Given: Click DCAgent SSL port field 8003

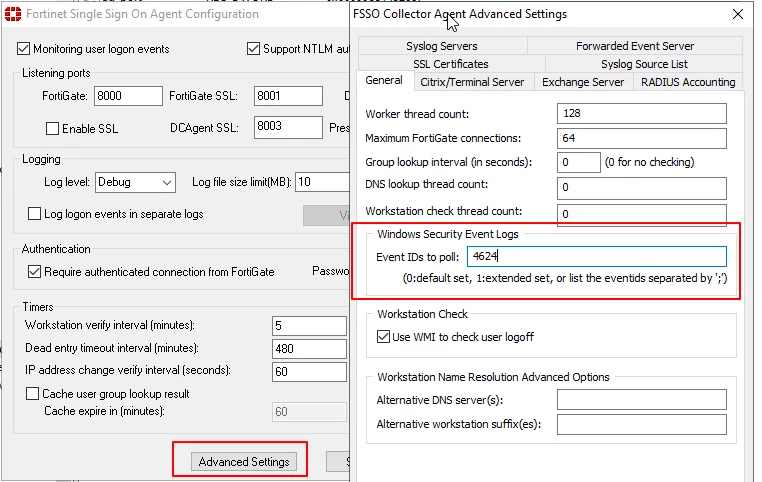Looking at the screenshot, I should point(288,127).
